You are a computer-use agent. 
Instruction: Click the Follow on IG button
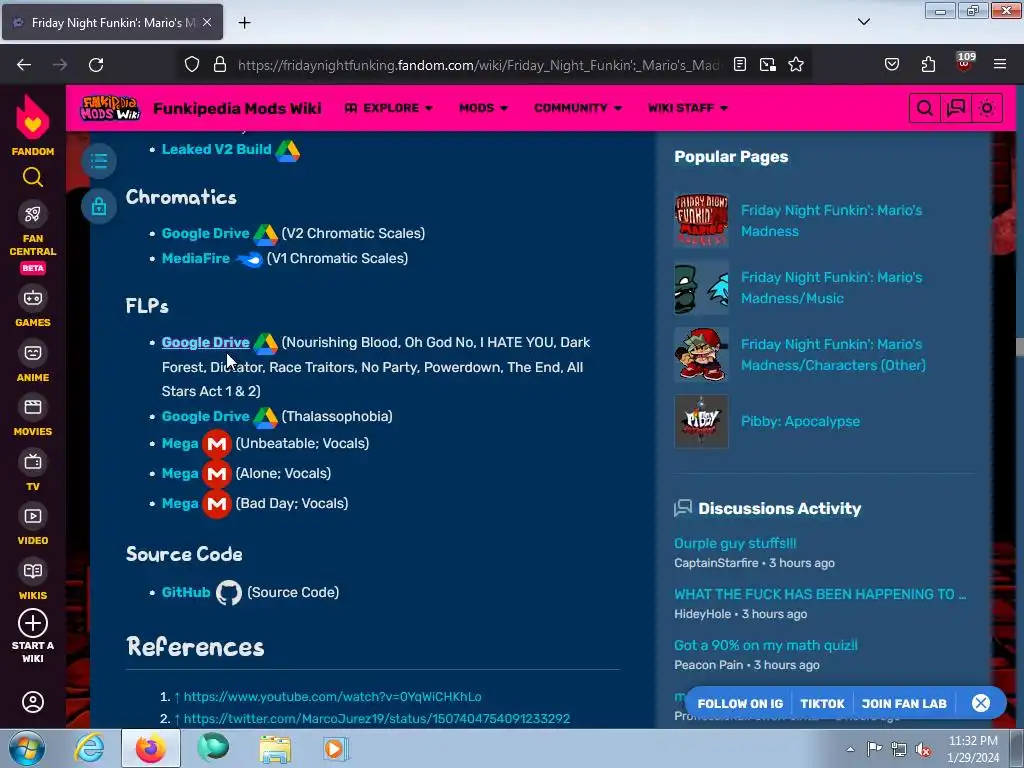click(x=740, y=703)
